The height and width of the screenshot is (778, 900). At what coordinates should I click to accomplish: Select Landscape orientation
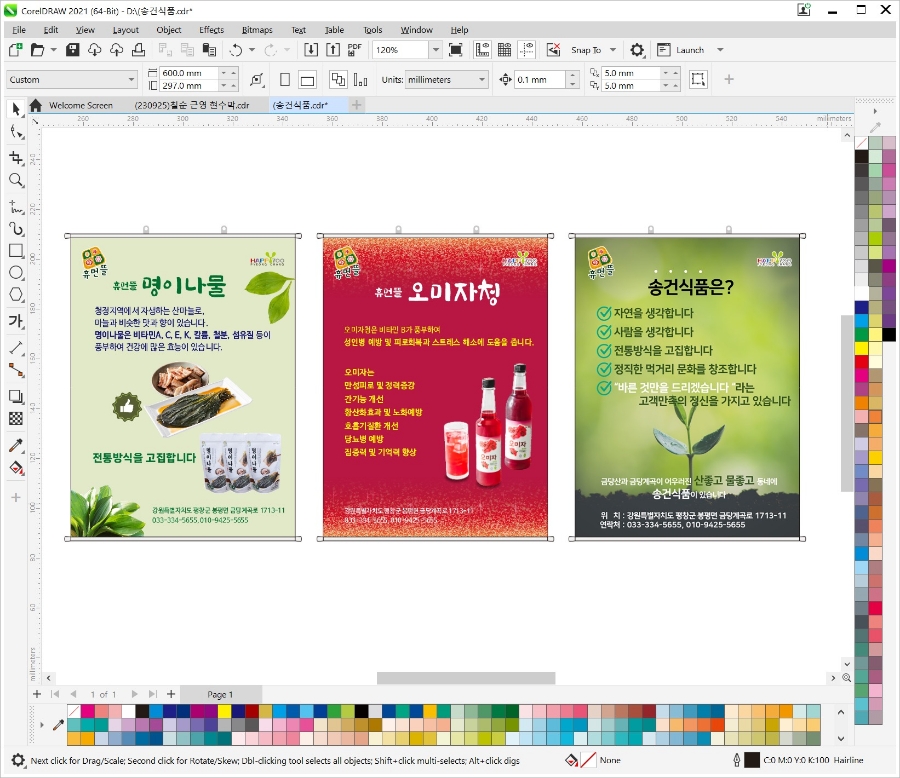(x=308, y=80)
